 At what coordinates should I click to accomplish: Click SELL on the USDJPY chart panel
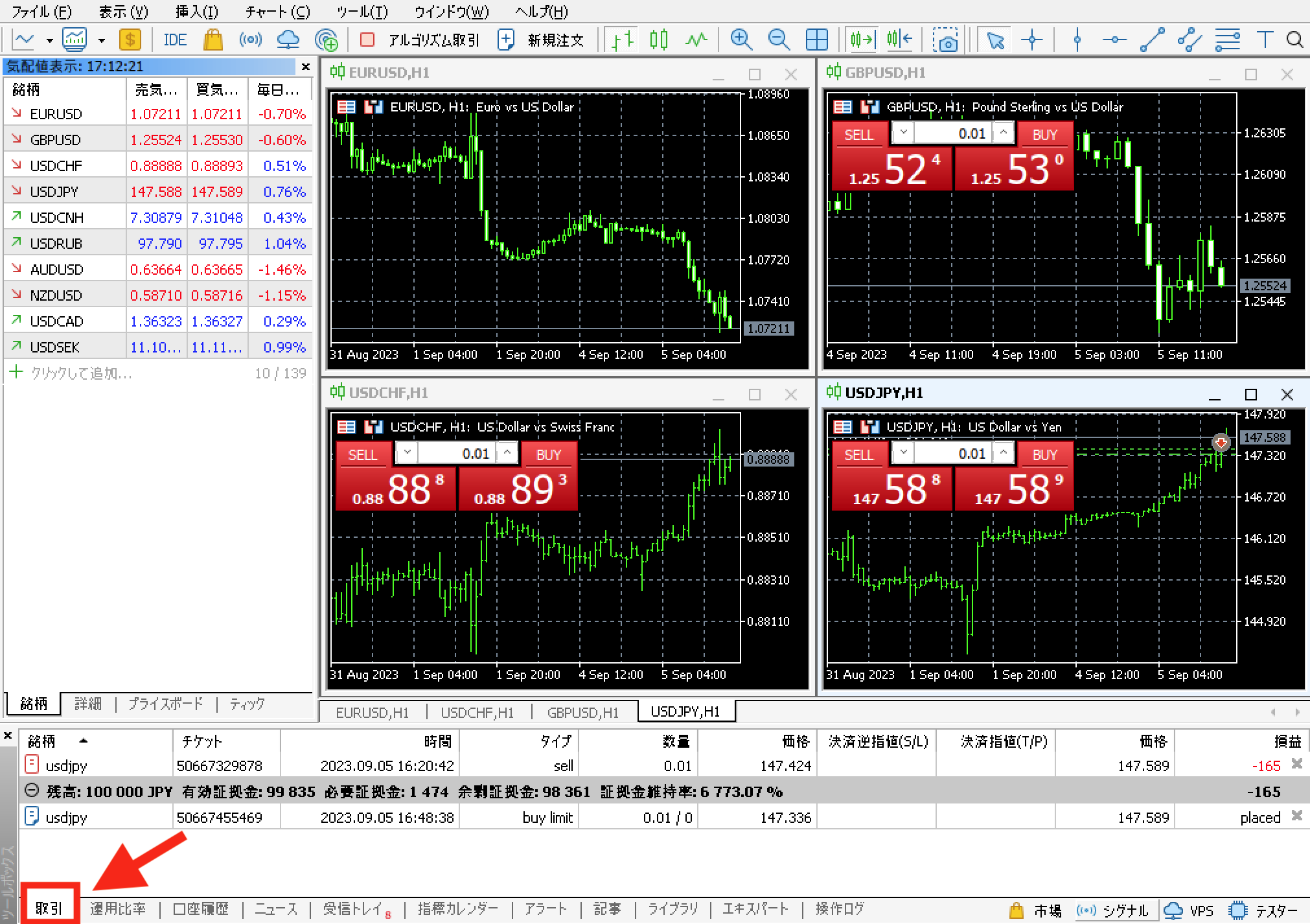click(x=859, y=455)
